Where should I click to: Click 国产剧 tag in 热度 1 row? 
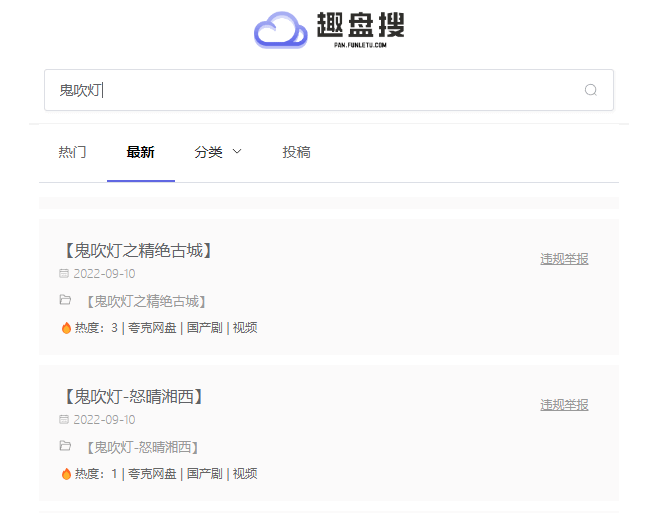(x=204, y=474)
